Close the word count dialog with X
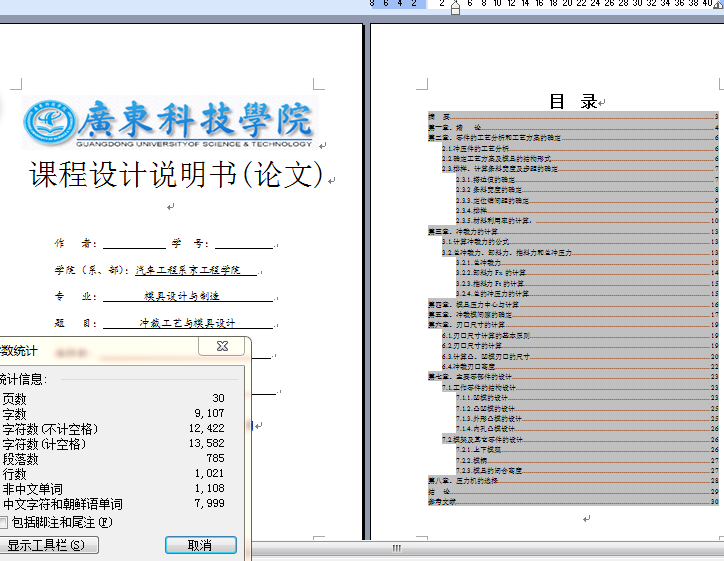 point(222,346)
